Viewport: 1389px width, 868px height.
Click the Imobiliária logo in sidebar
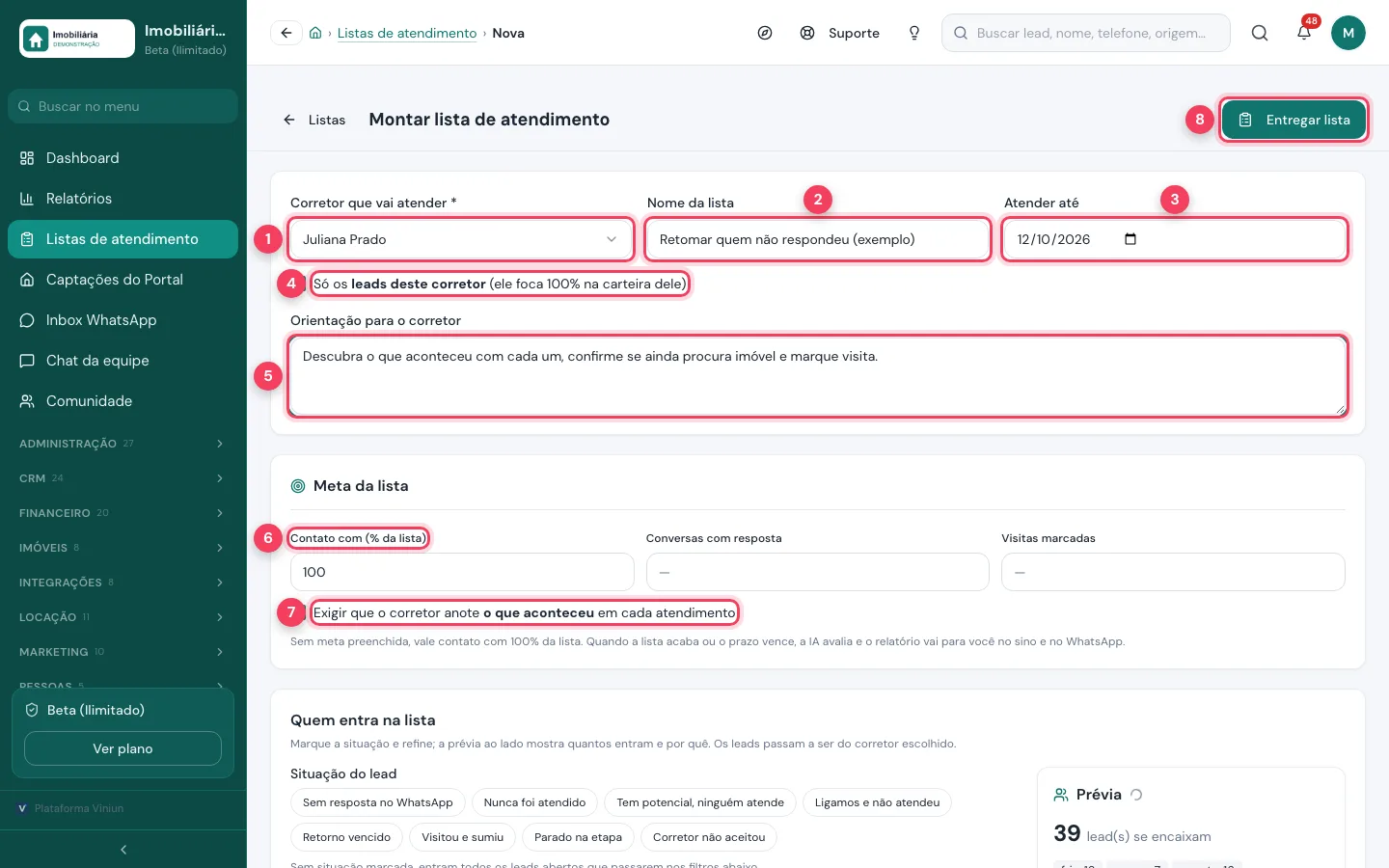click(x=77, y=39)
